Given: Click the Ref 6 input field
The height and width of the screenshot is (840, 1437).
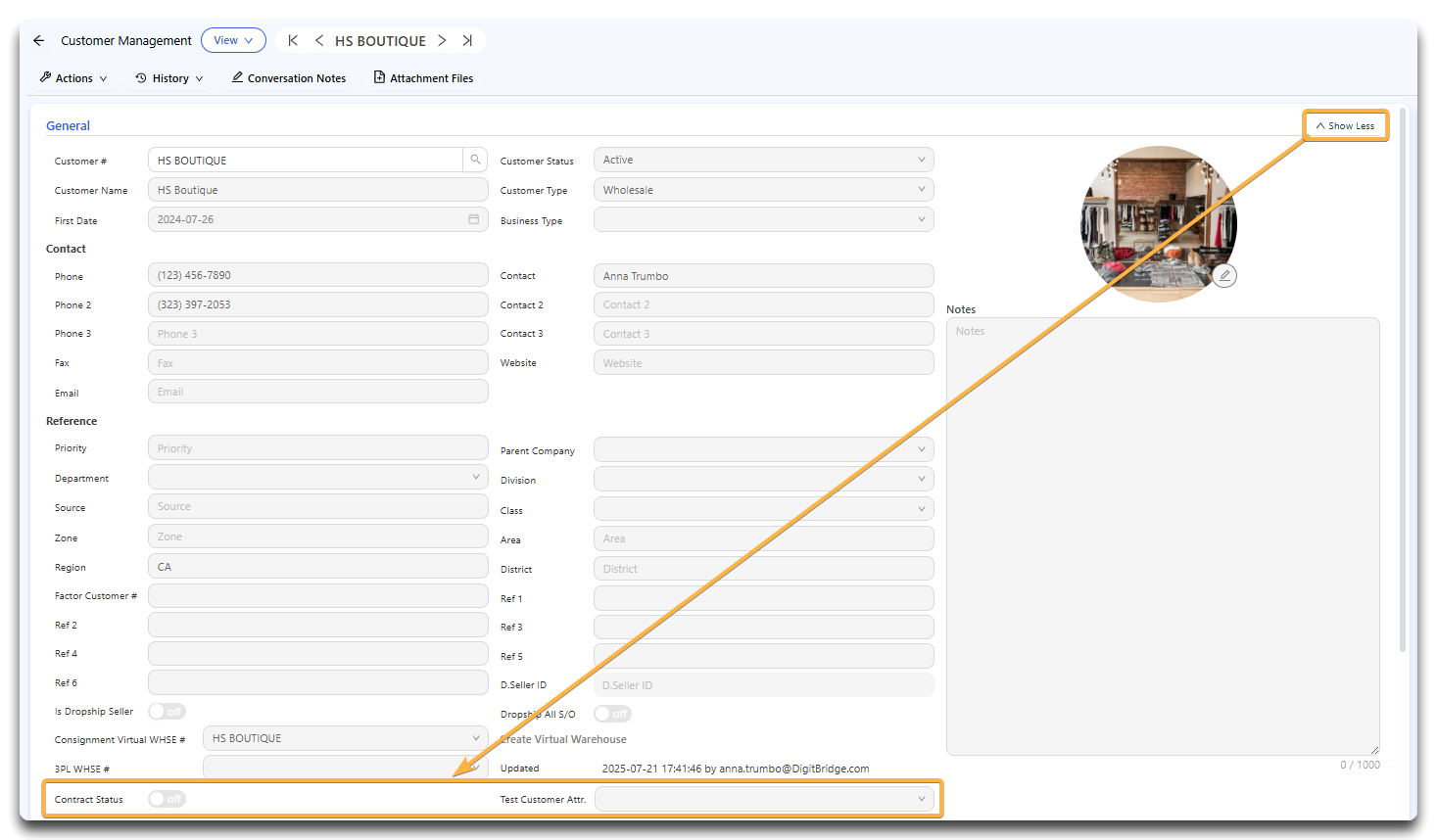Looking at the screenshot, I should [x=318, y=682].
